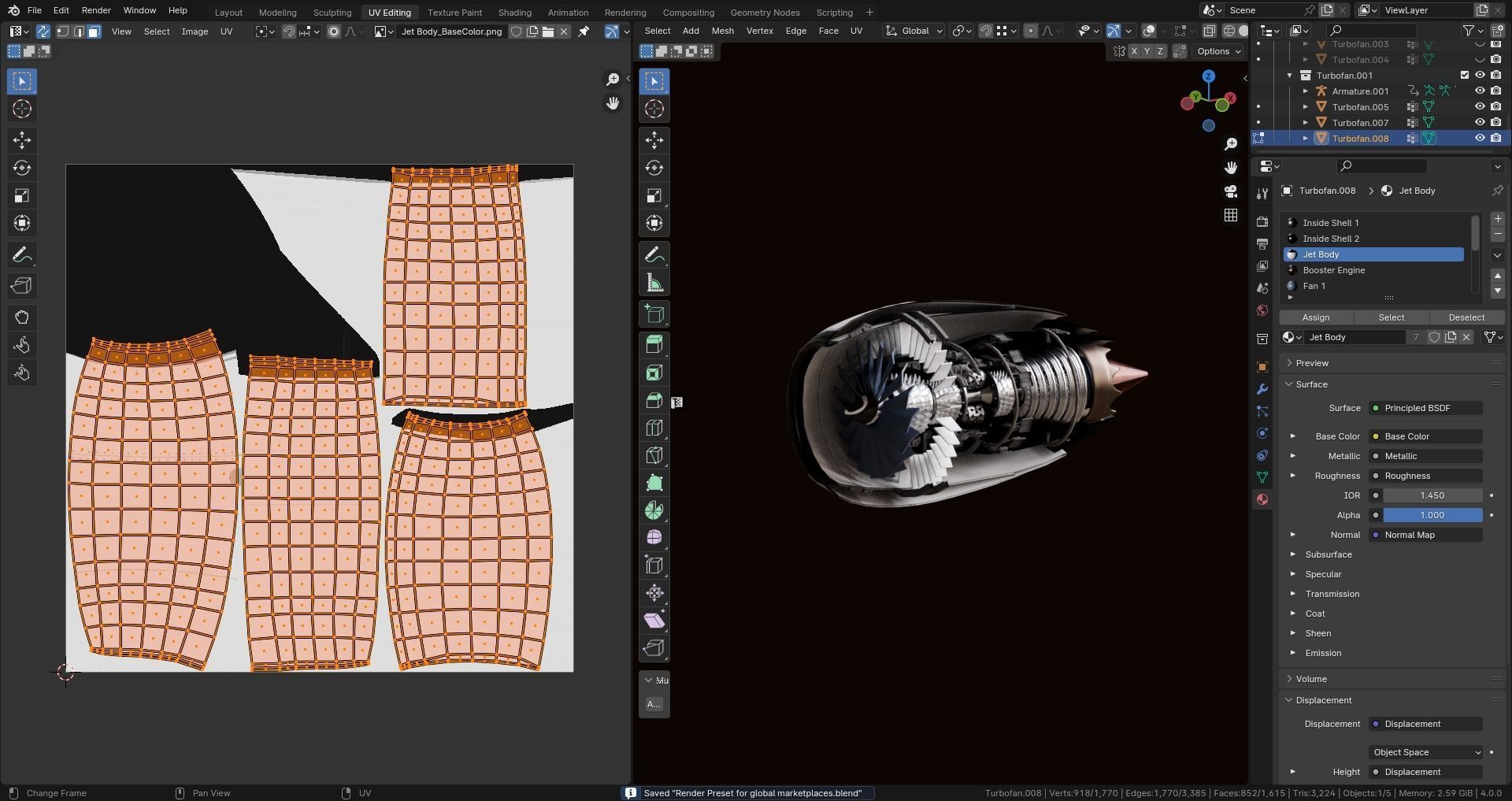Select the Move tool in UV editor
This screenshot has height=801, width=1512.
pos(22,140)
